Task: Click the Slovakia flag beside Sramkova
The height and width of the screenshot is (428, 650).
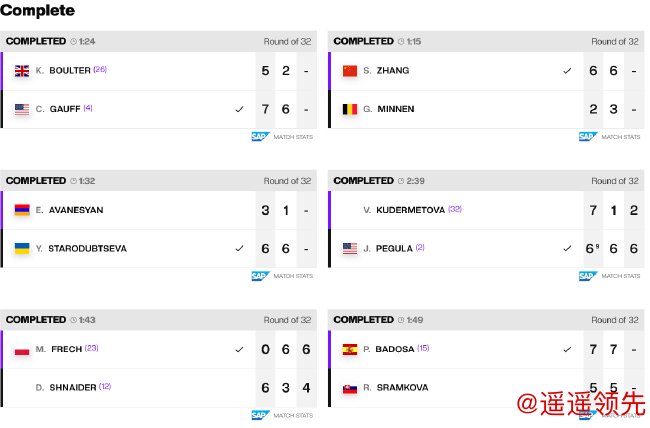Action: tap(349, 388)
